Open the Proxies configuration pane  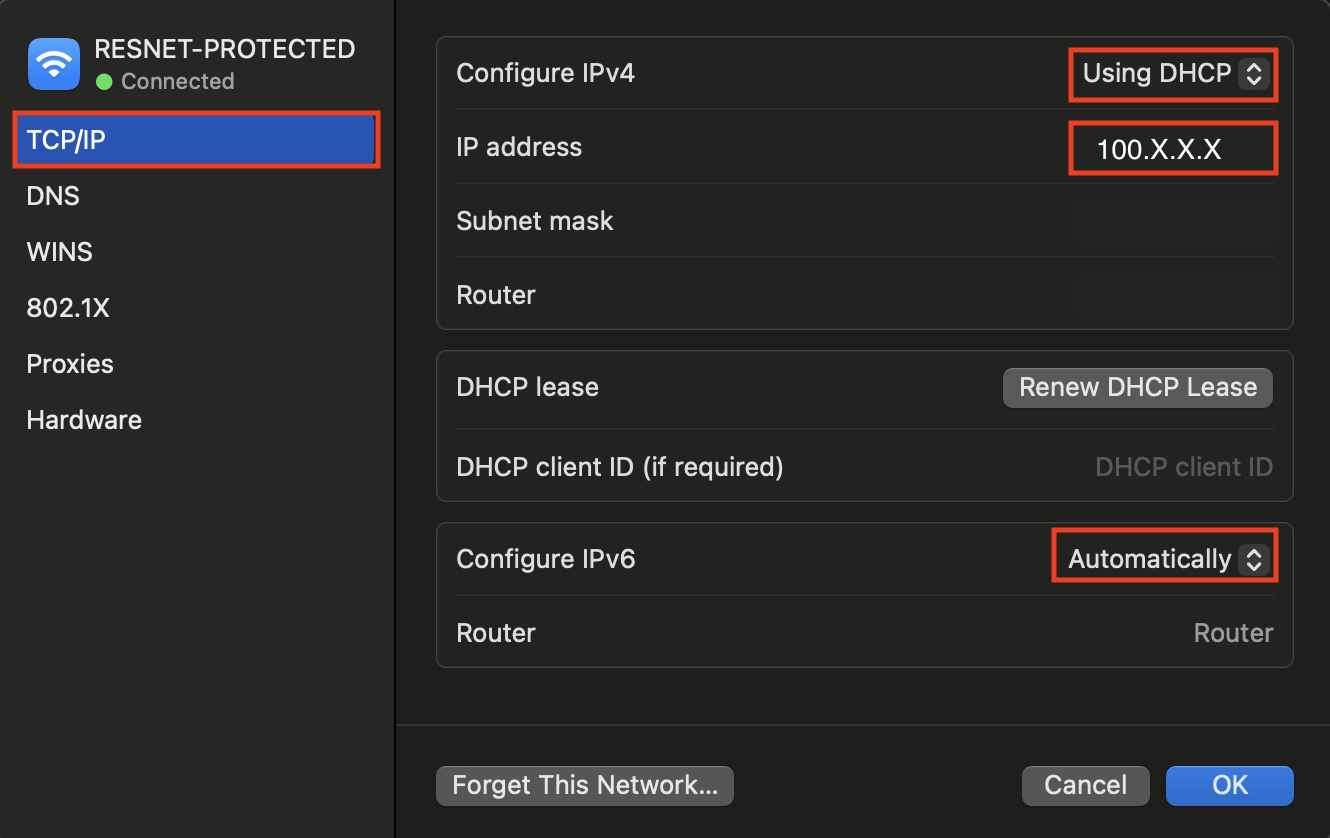tap(70, 364)
